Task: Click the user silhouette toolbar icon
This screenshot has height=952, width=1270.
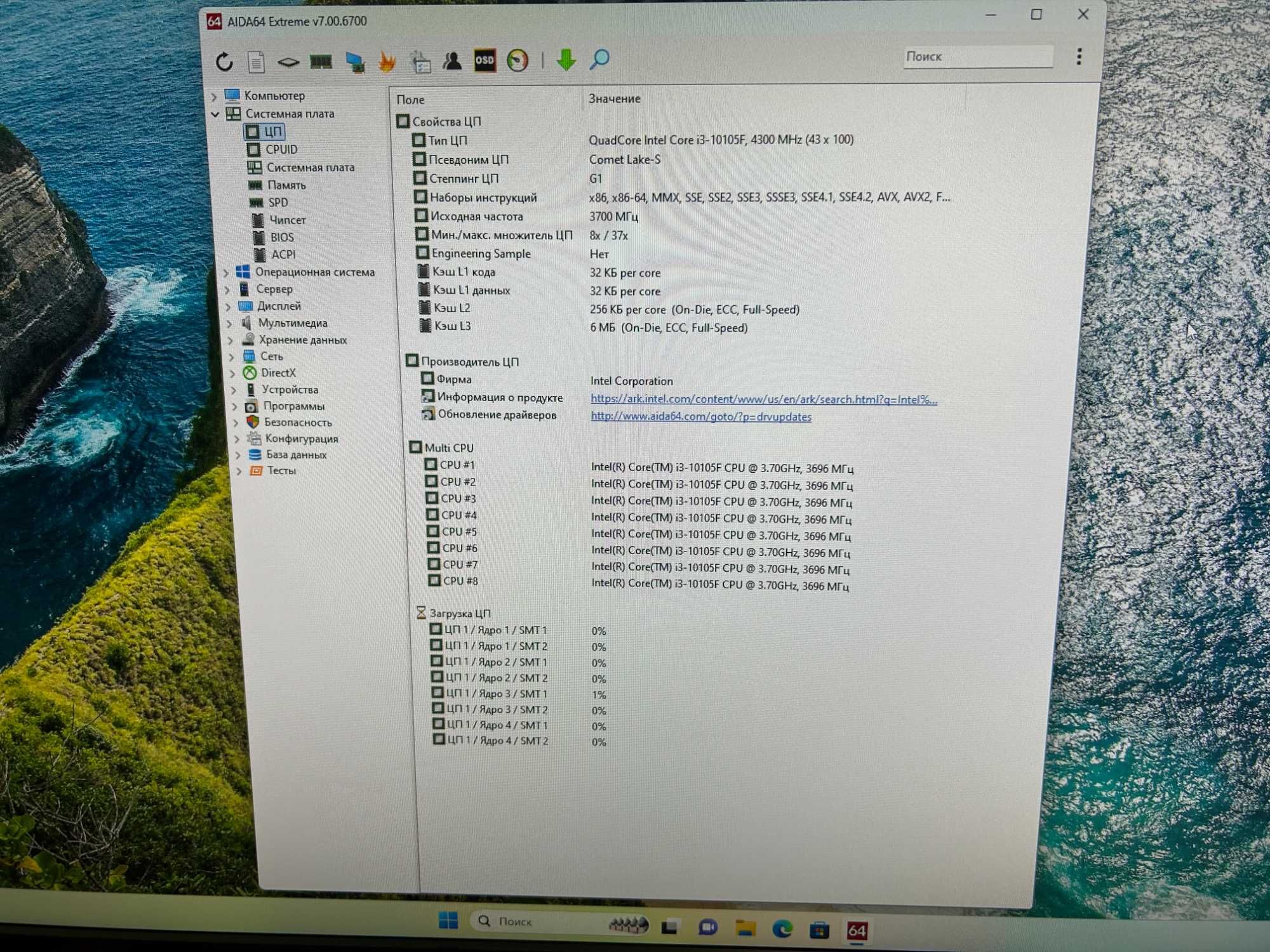Action: pos(452,61)
